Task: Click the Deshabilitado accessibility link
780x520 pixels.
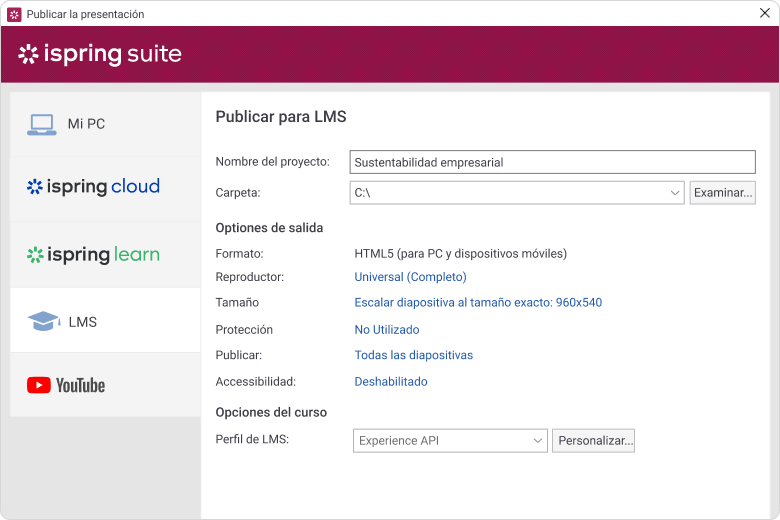Action: coord(390,382)
